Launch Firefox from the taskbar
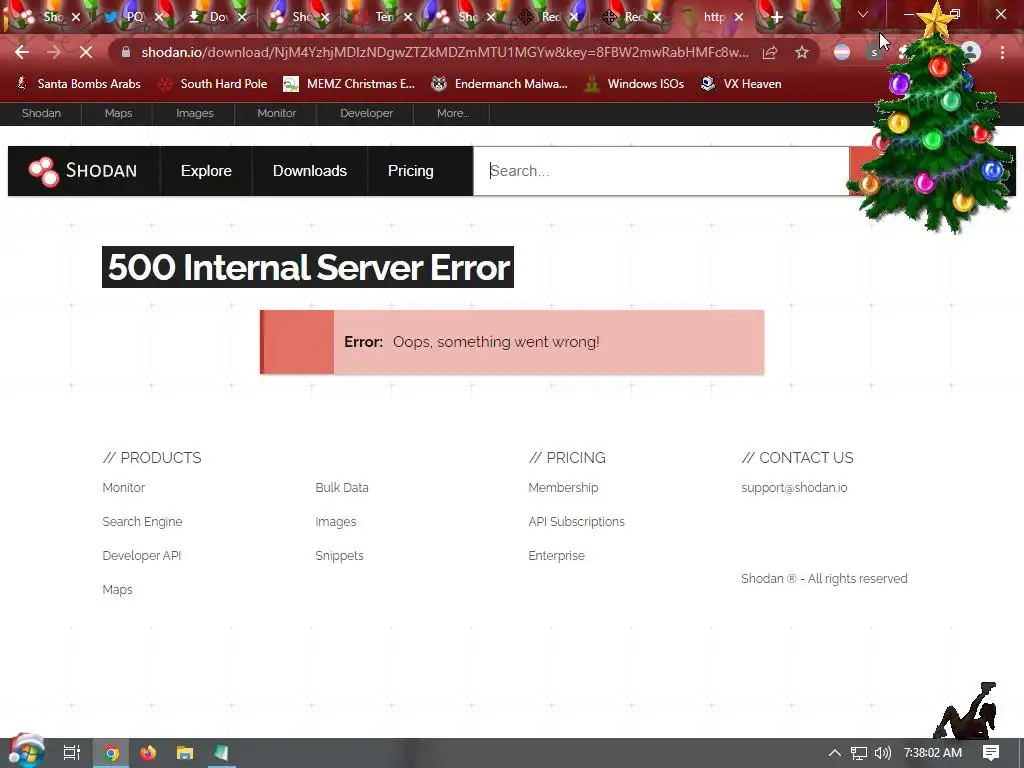This screenshot has width=1024, height=768. click(x=148, y=753)
